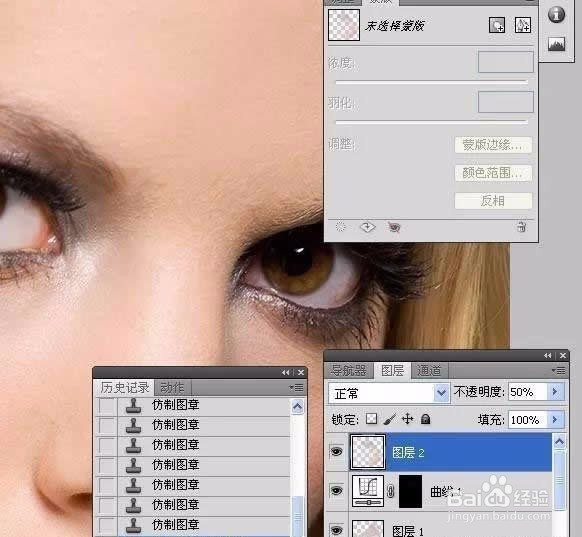Collapse the history panel with double arrows
The width and height of the screenshot is (582, 537).
285,372
